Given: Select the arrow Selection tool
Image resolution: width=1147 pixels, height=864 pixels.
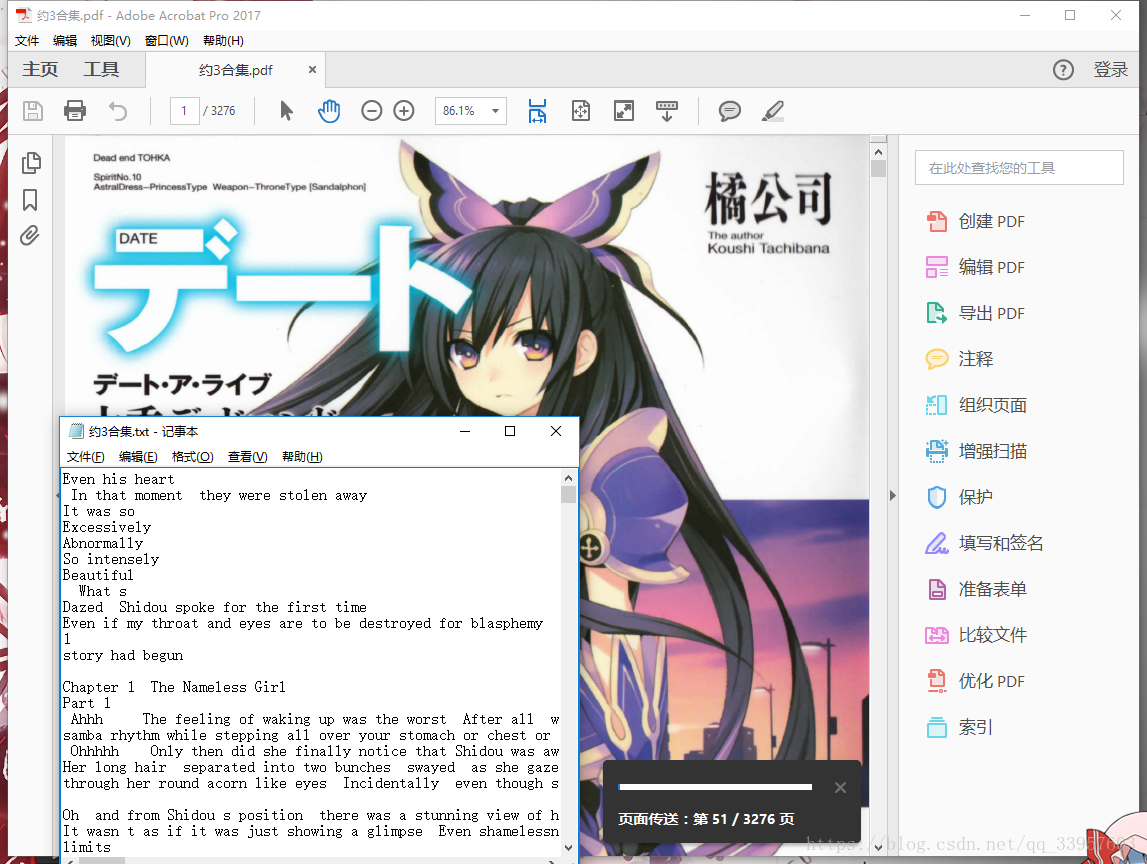Looking at the screenshot, I should coord(286,111).
